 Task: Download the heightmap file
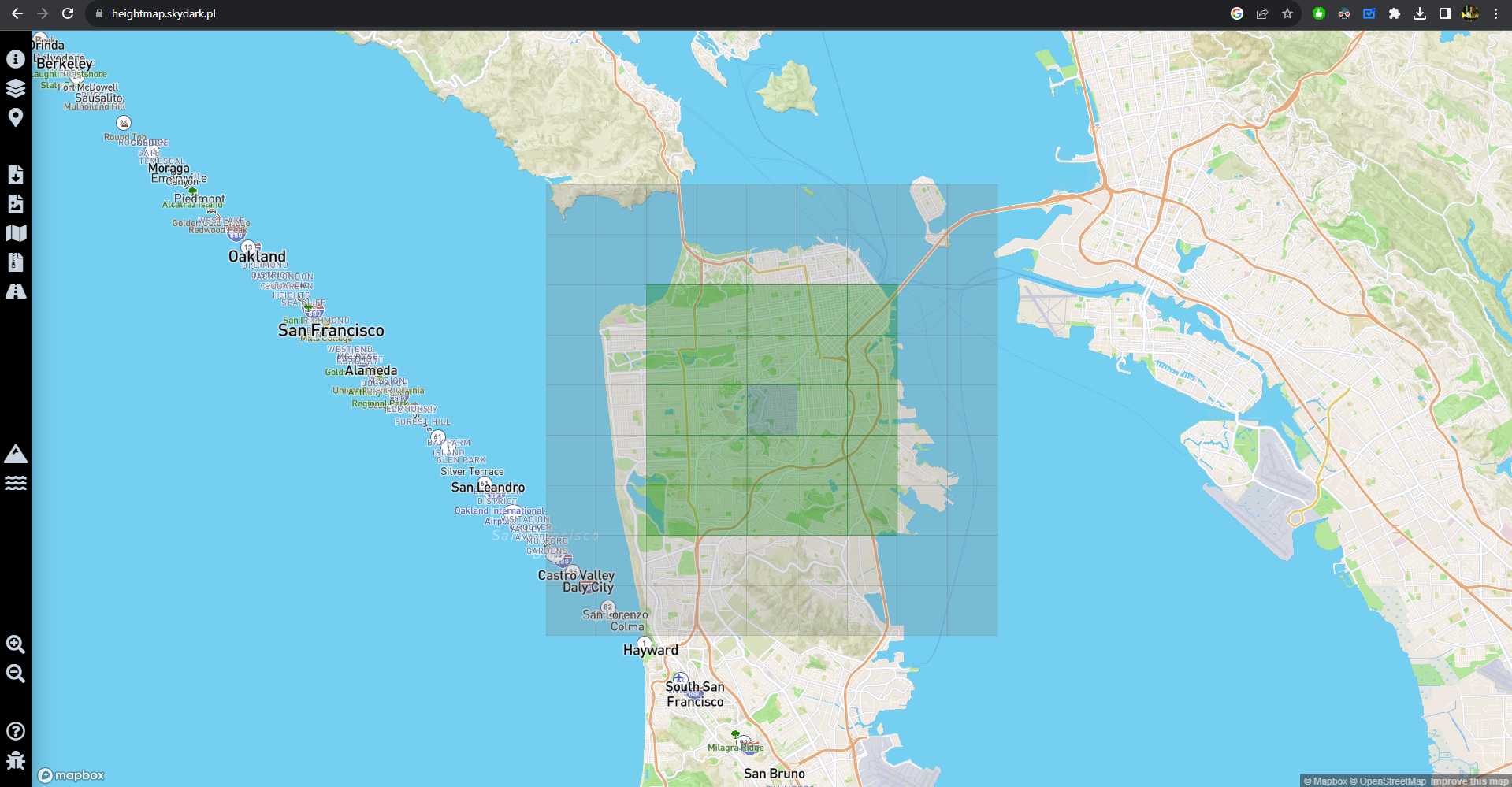point(14,174)
